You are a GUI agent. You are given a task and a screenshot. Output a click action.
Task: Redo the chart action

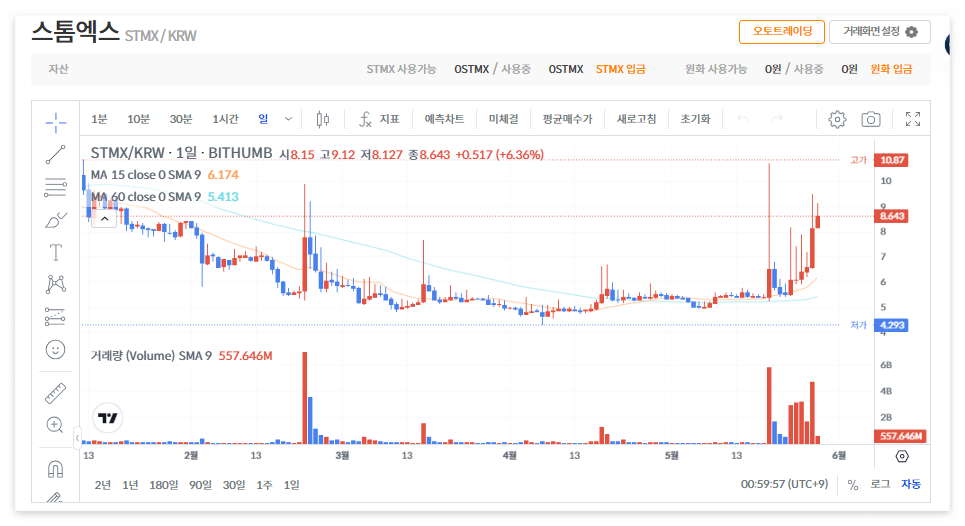pos(777,119)
